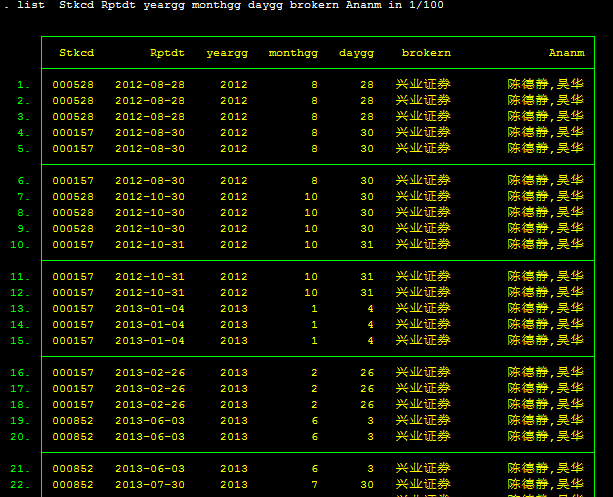This screenshot has height=497, width=613.
Task: Click monthgg value 10 in row 7
Action: point(311,197)
